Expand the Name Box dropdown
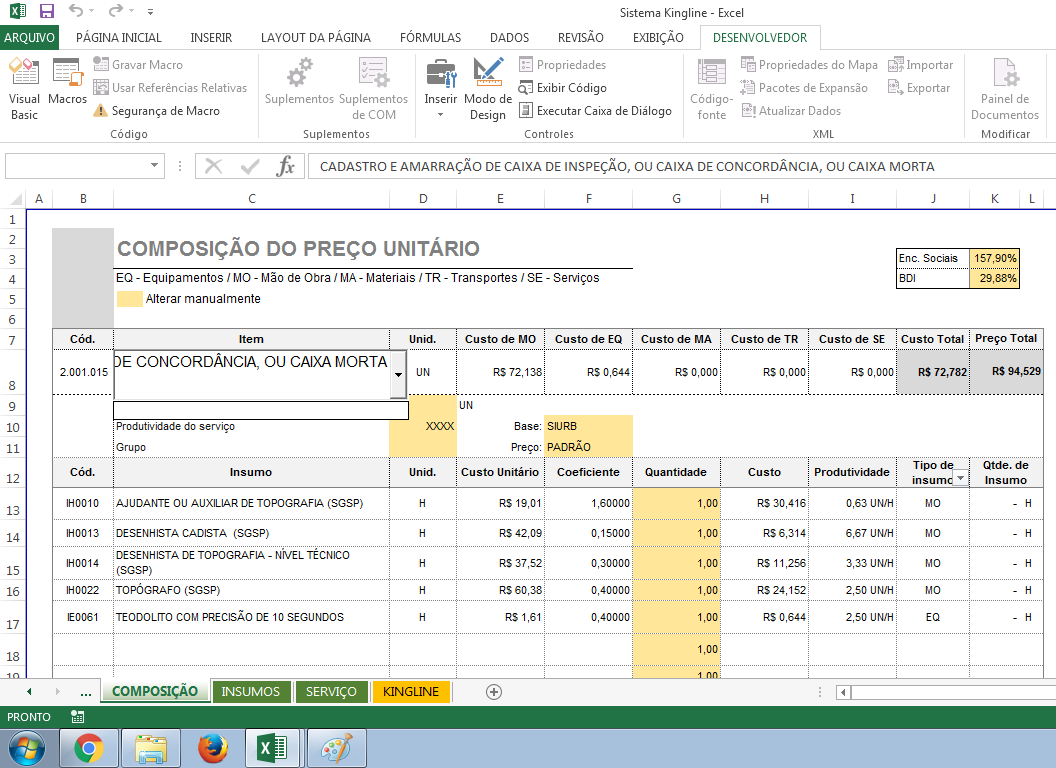This screenshot has width=1056, height=768. [x=154, y=166]
